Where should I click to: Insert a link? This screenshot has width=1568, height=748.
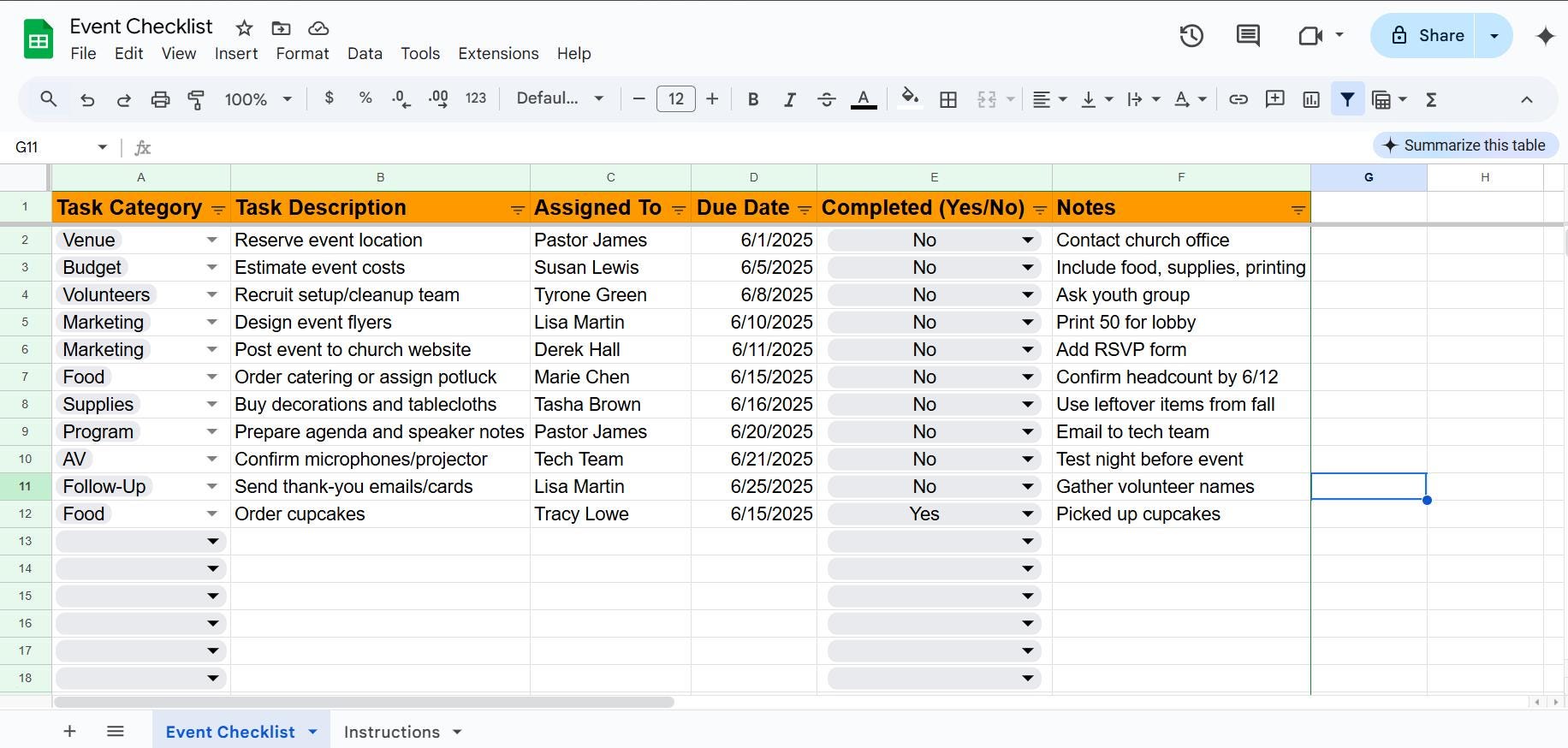[x=1238, y=99]
